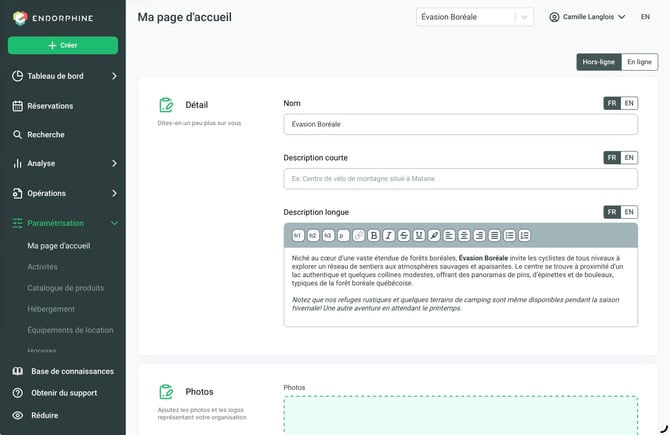Click the Opérations icon
The width and height of the screenshot is (670, 435).
tap(18, 193)
